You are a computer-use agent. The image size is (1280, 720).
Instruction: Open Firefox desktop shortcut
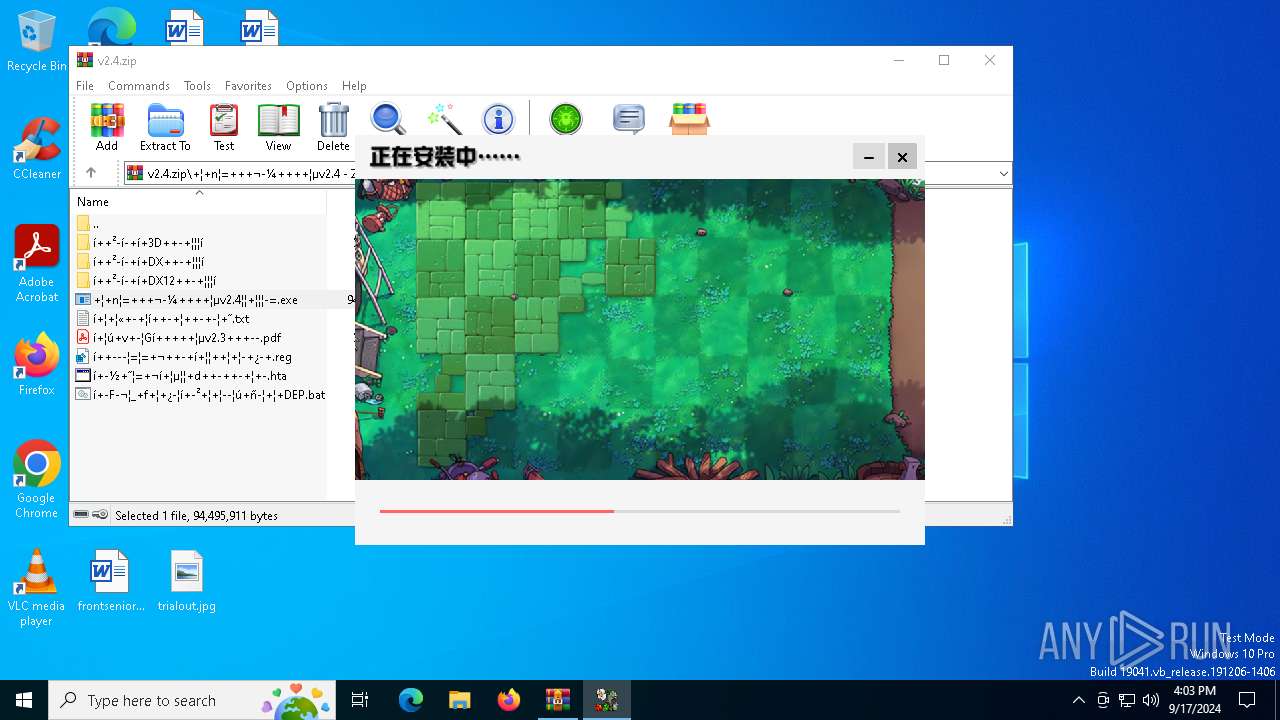(x=36, y=365)
